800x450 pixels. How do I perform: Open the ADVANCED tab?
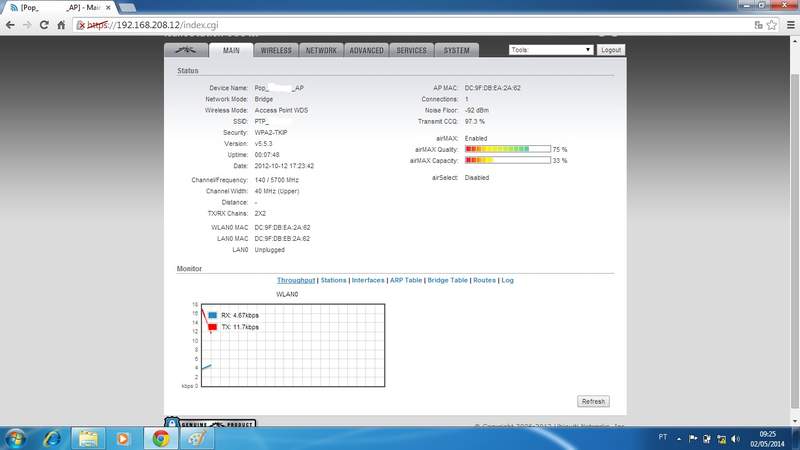pyautogui.click(x=366, y=50)
